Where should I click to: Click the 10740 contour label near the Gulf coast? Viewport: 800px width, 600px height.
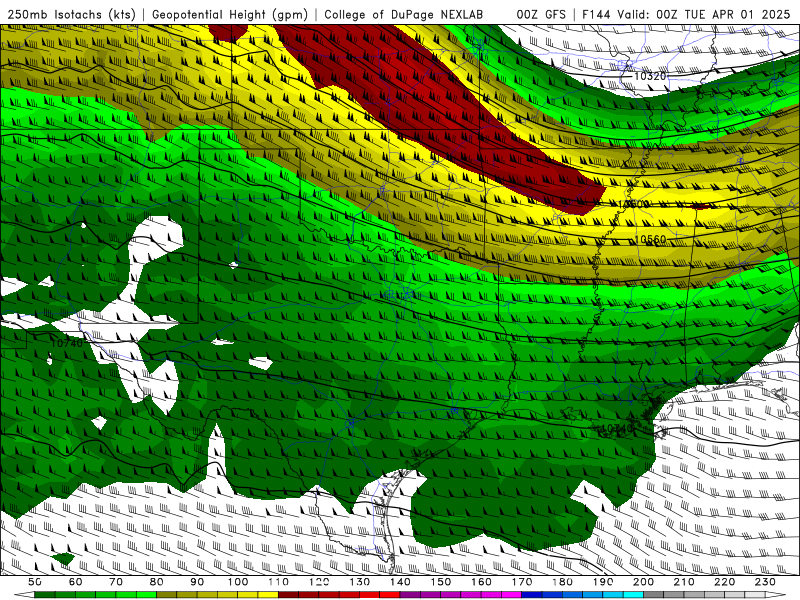coord(617,428)
